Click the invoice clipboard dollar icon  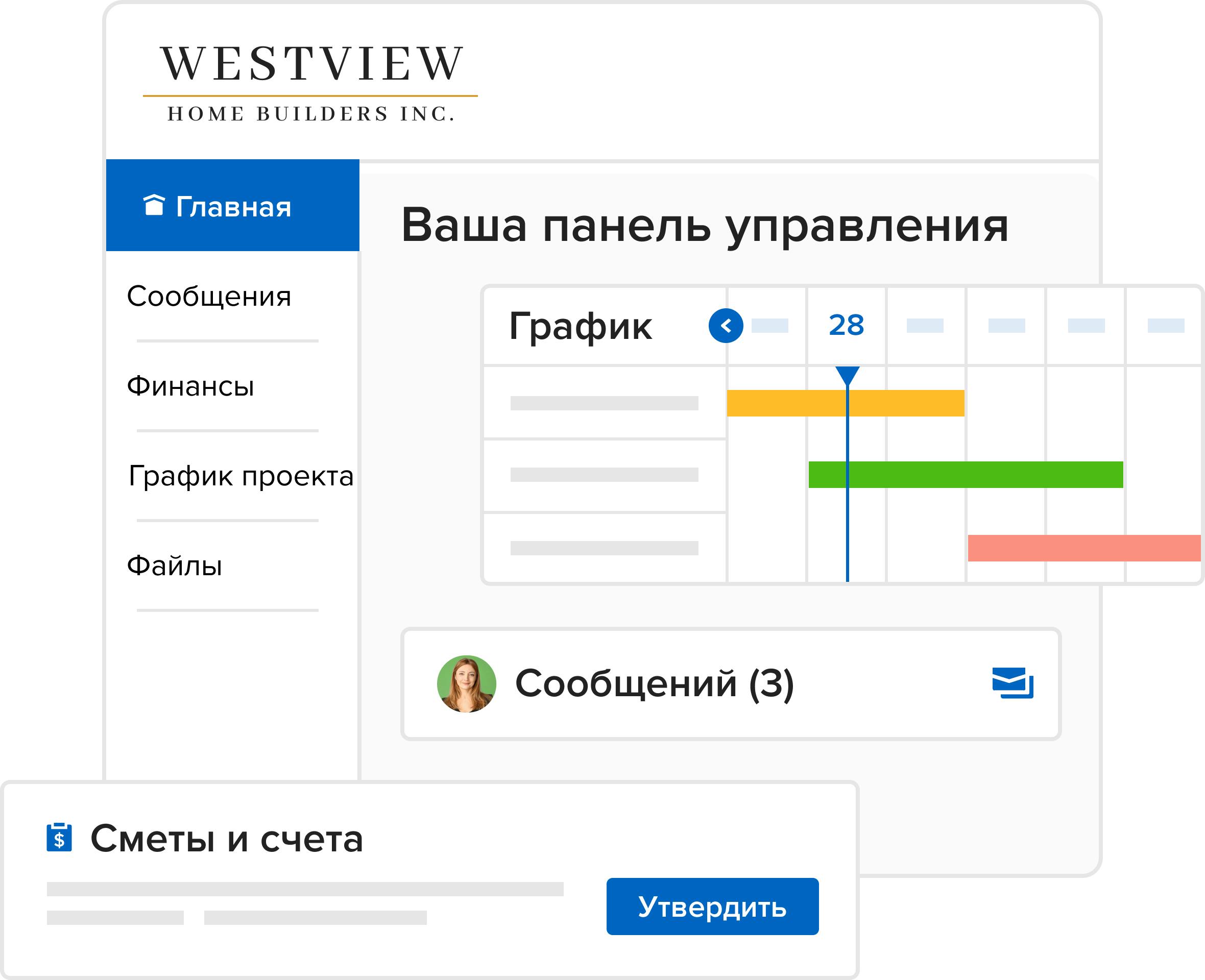tap(59, 837)
